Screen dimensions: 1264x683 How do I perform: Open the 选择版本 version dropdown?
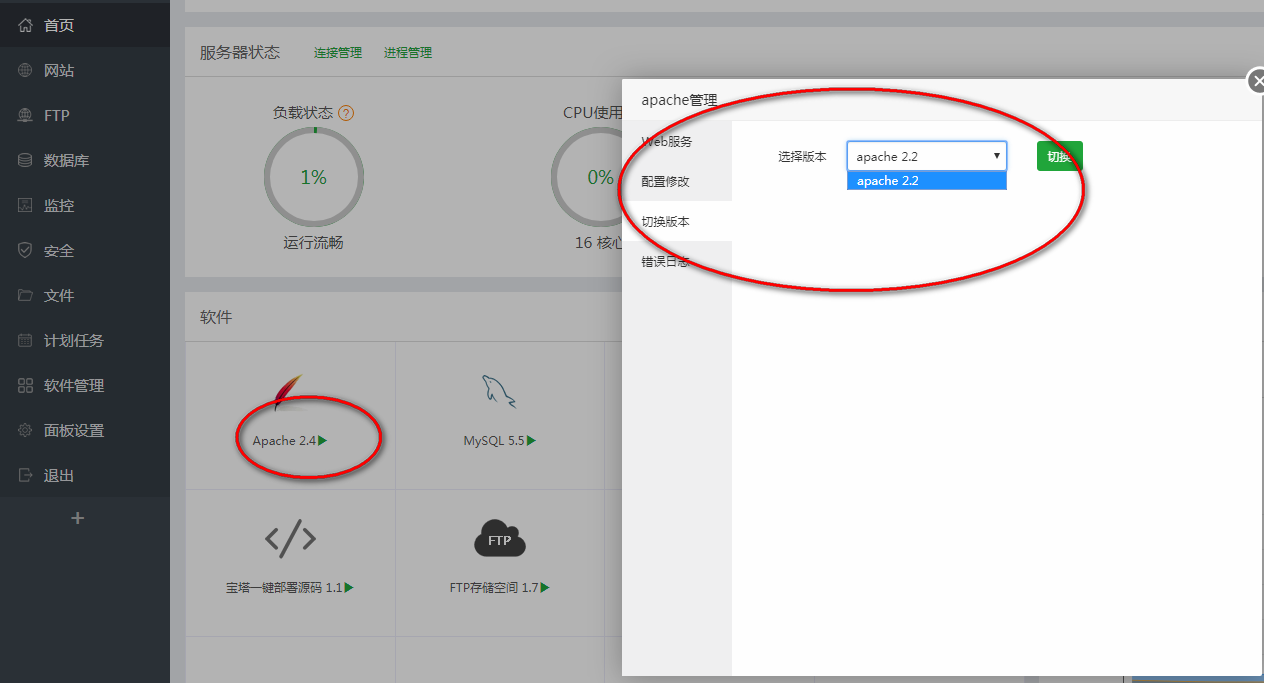[927, 156]
